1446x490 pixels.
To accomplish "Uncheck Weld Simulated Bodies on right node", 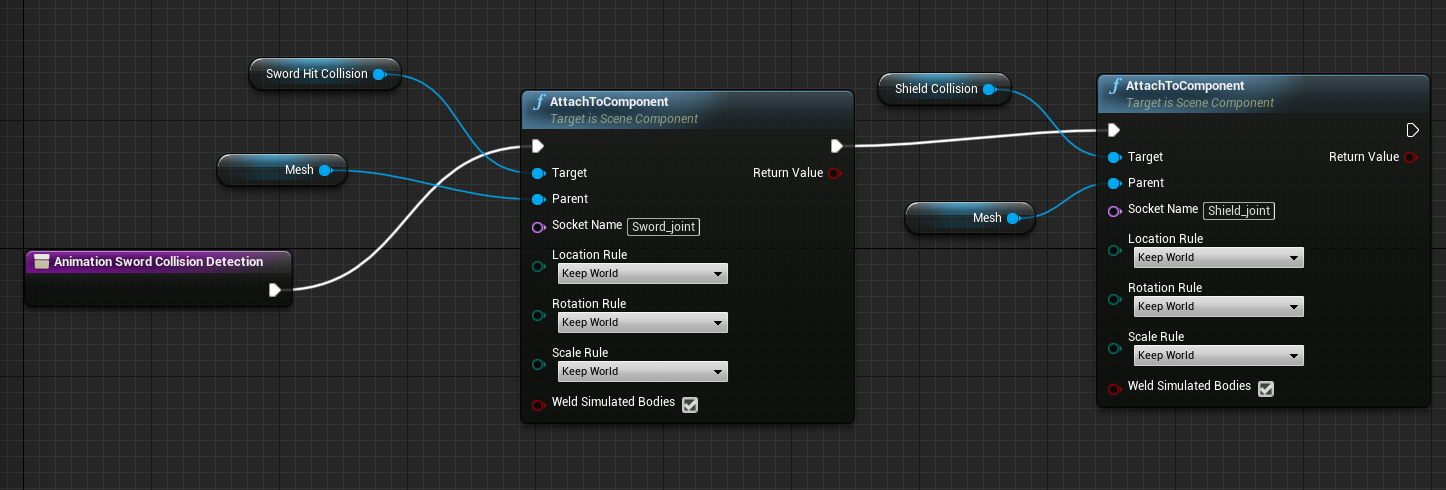I will (1265, 388).
